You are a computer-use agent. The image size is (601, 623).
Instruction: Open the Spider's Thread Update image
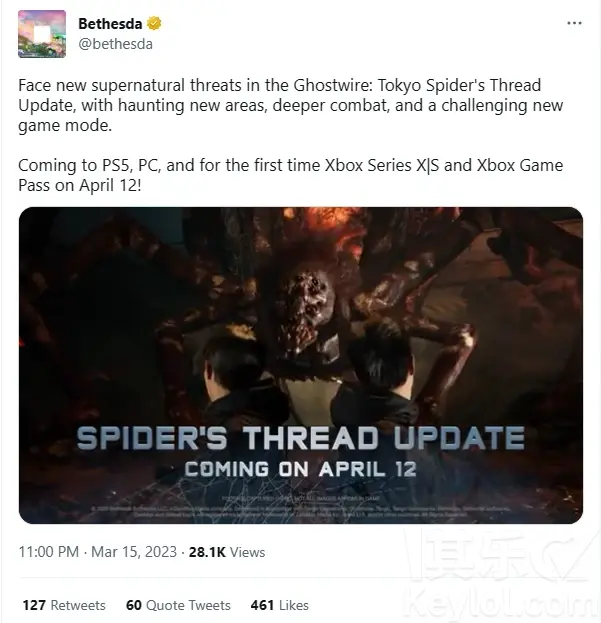tap(301, 365)
